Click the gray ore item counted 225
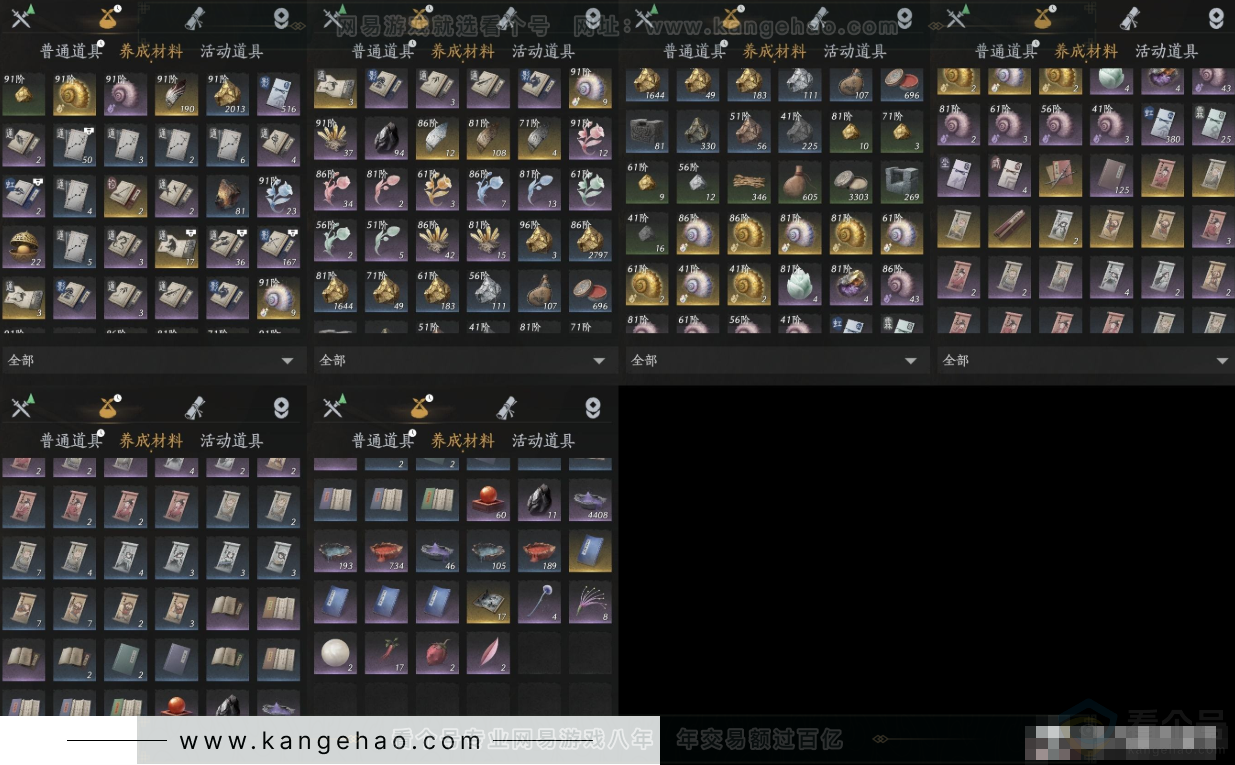This screenshot has width=1235, height=765. click(801, 131)
